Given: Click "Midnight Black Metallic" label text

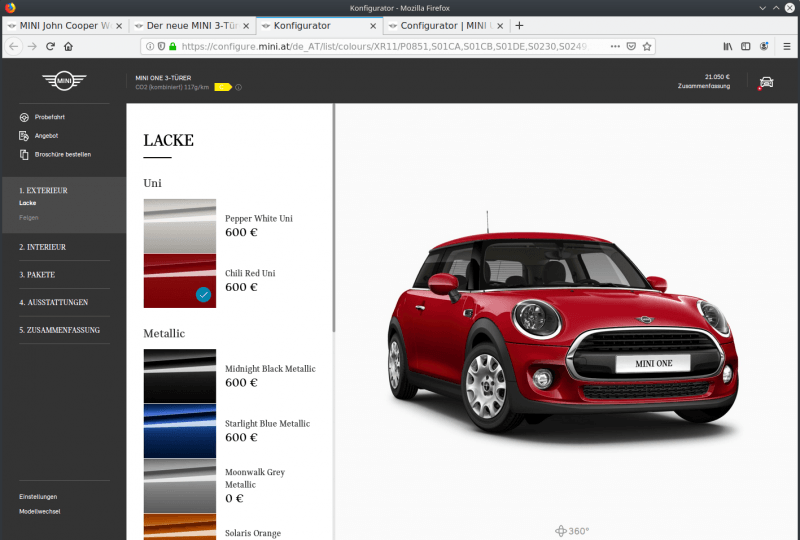Looking at the screenshot, I should coord(270,369).
